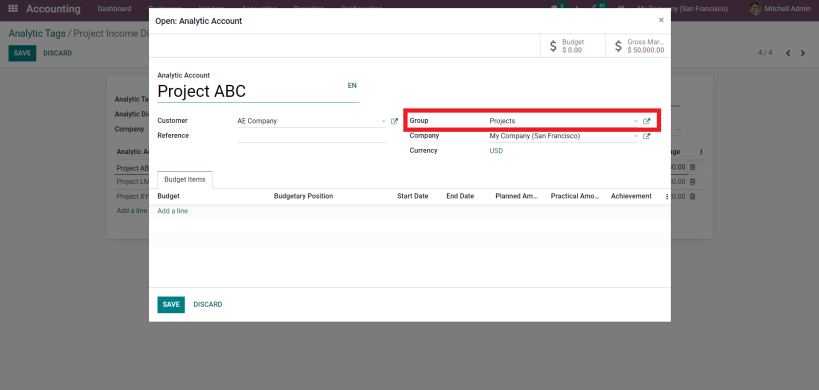Click Add a line in background table
This screenshot has height=390, width=819.
[x=132, y=211]
